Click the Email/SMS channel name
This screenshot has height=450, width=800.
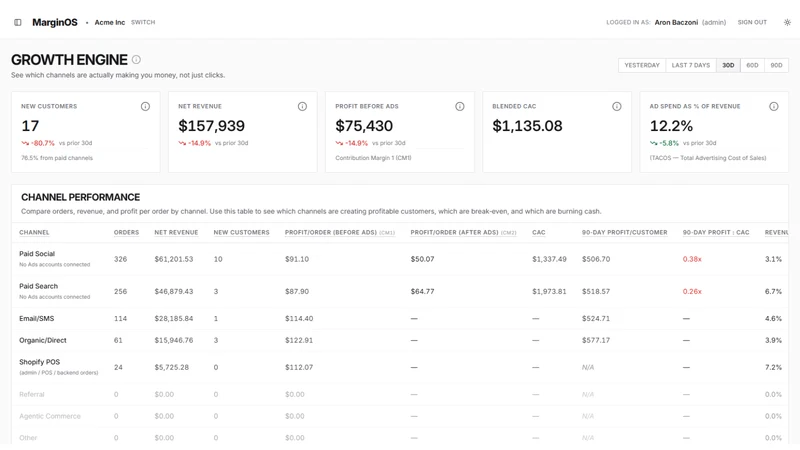click(x=36, y=318)
